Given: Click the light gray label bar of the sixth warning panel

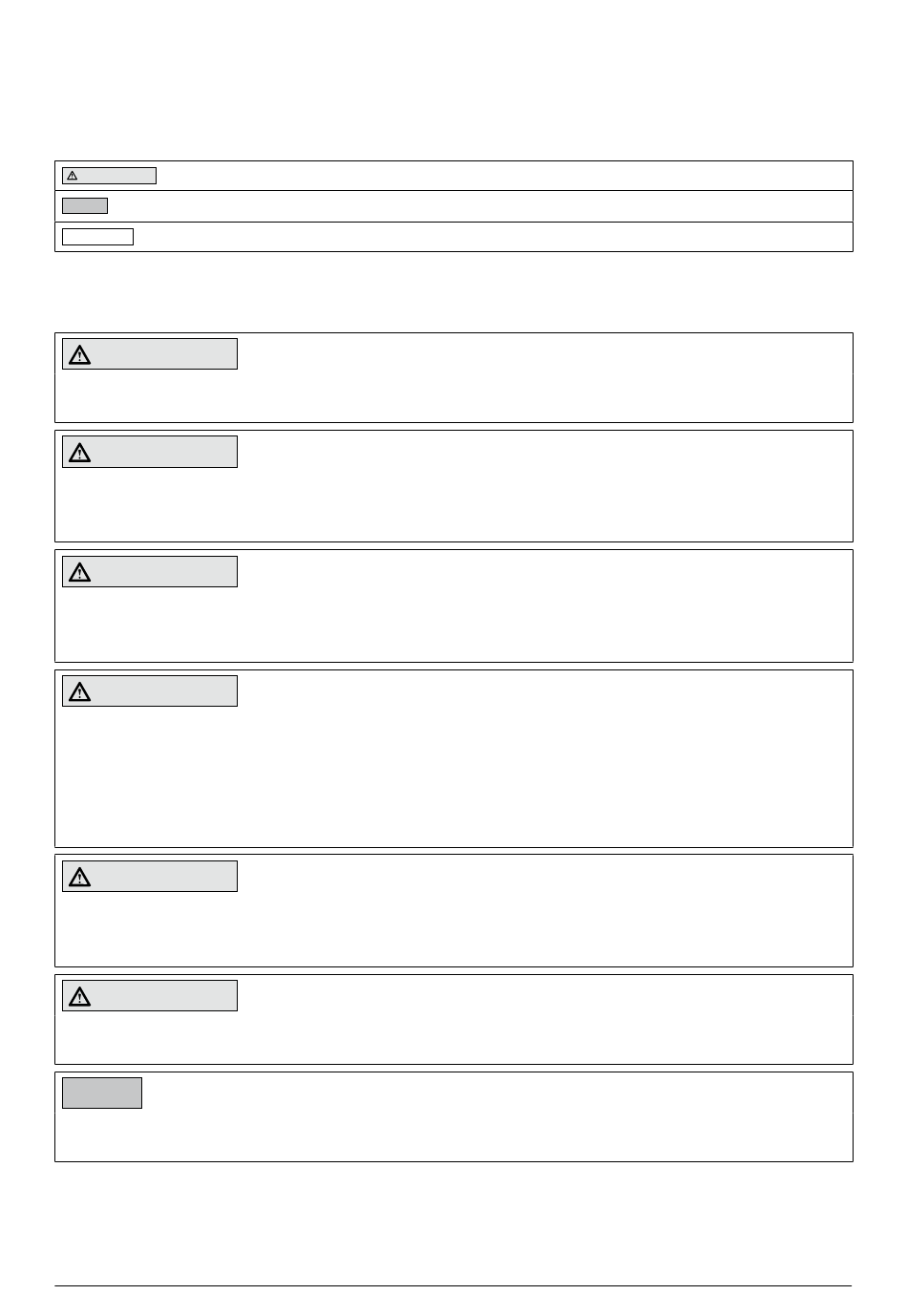Looking at the screenshot, I should (150, 995).
